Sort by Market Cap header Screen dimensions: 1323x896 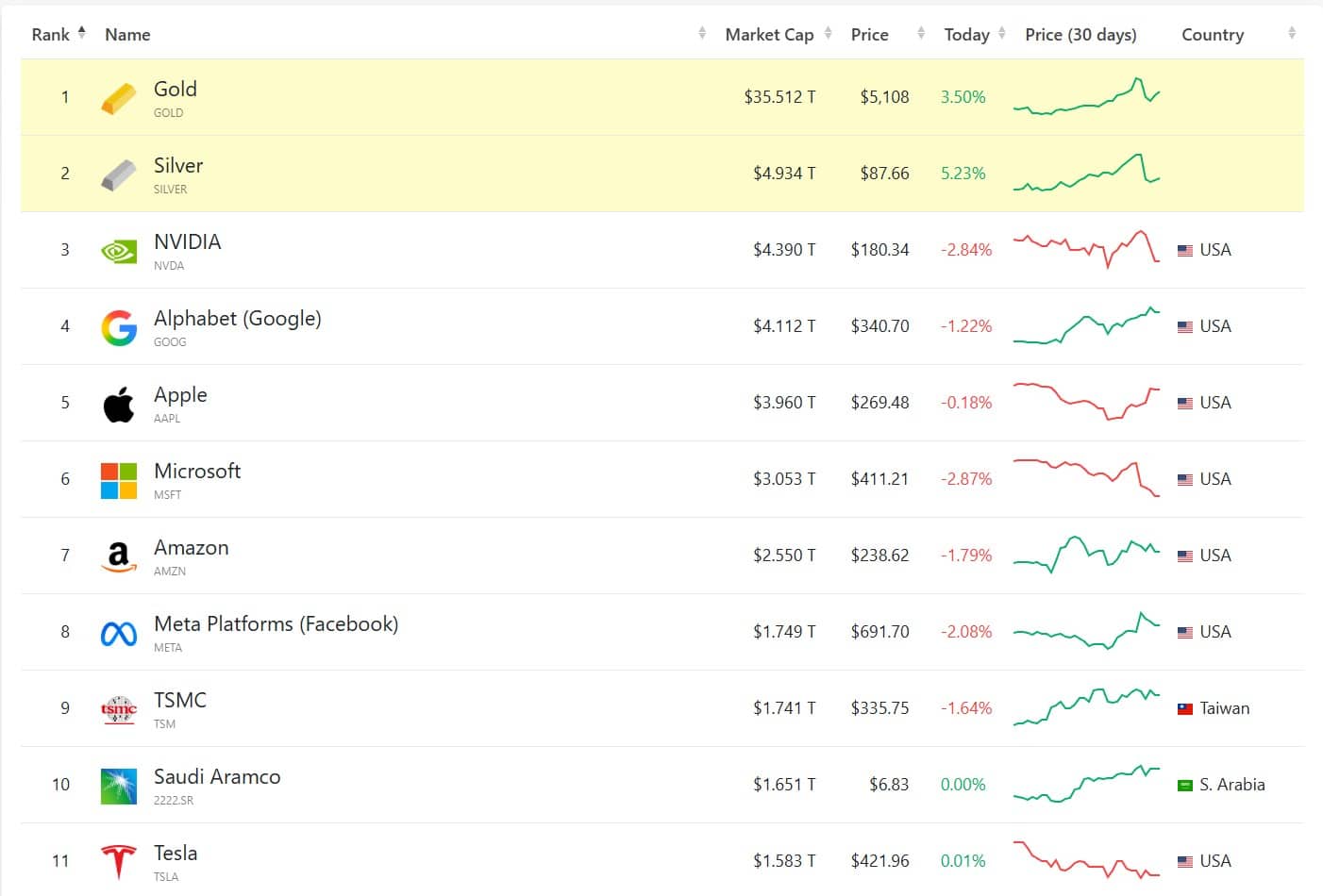click(778, 34)
